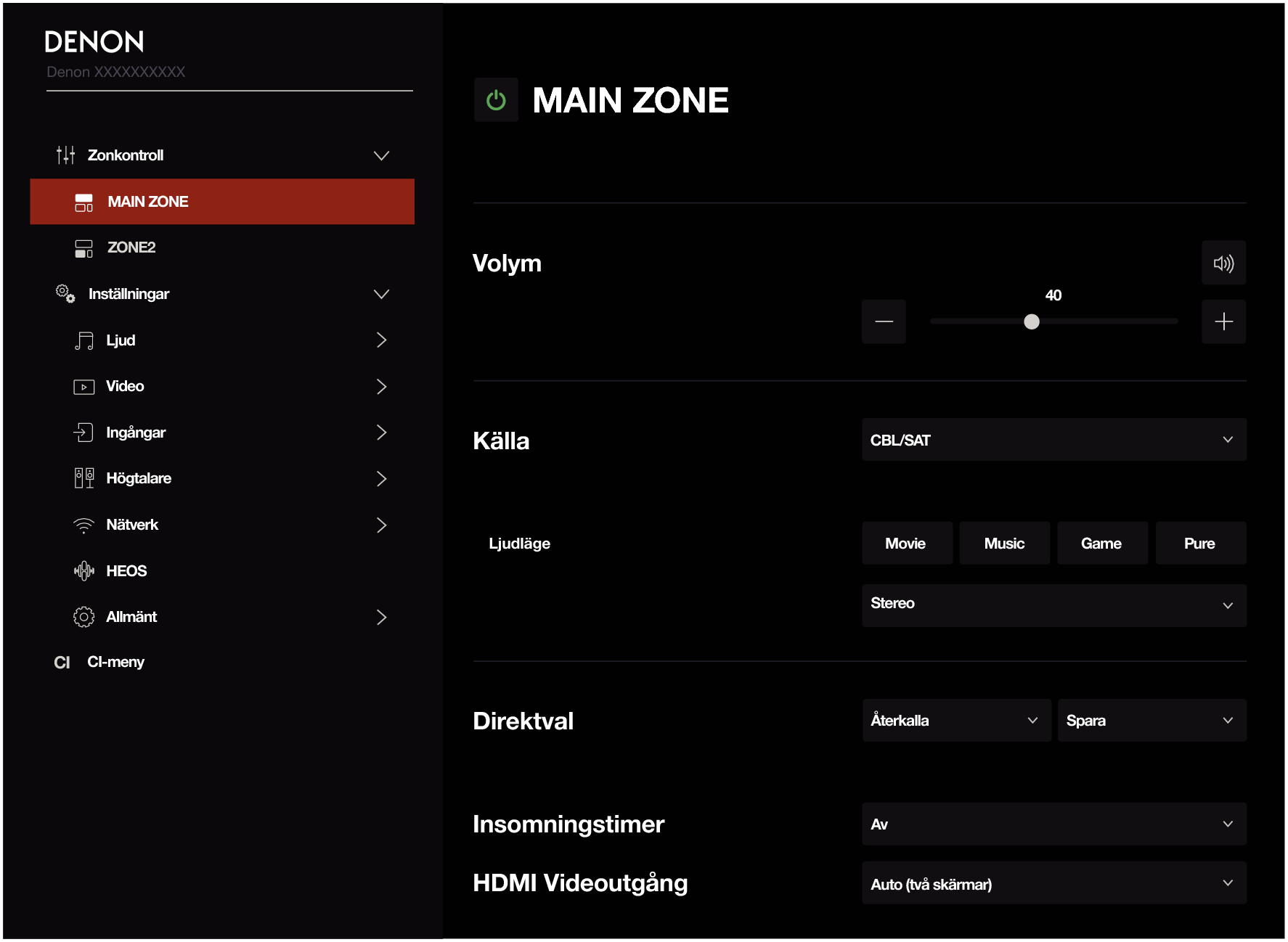Image resolution: width=1288 pixels, height=942 pixels.
Task: Click the HDMI Videoutgång heading
Action: [x=580, y=883]
